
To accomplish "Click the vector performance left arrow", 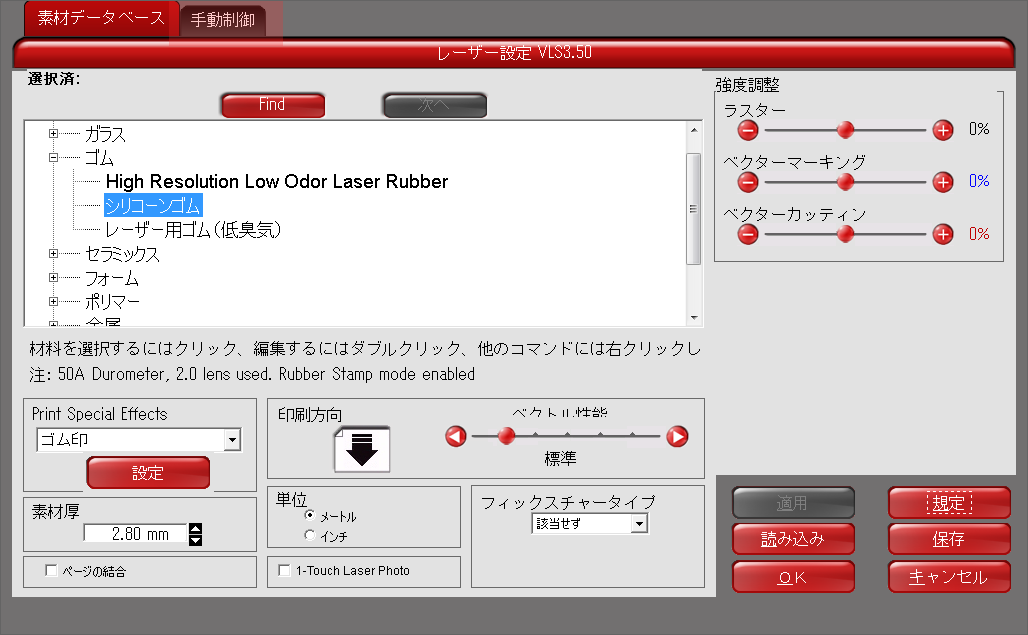I will [x=456, y=436].
